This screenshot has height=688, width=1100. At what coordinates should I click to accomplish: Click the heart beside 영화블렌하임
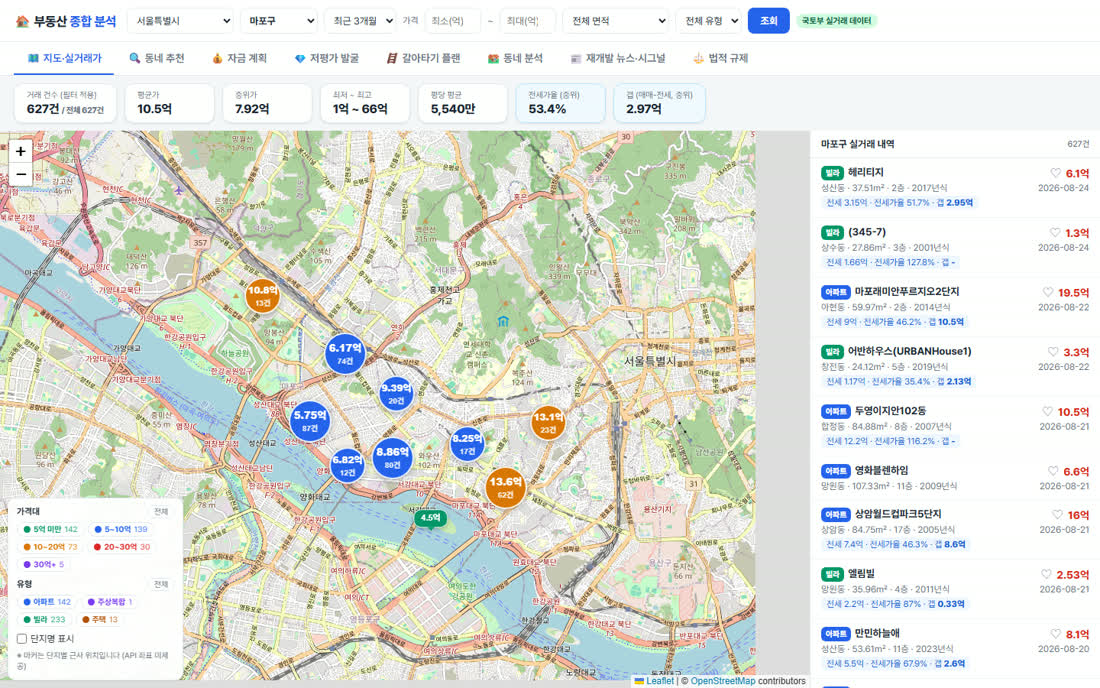(x=1053, y=471)
